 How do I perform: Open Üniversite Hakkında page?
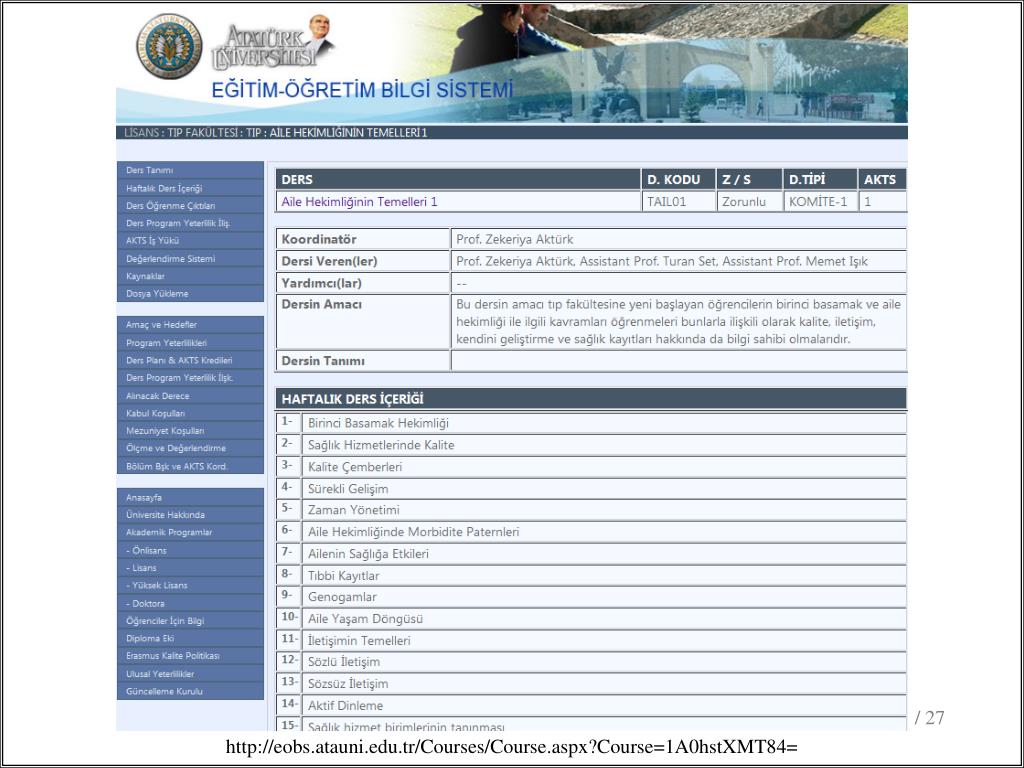tap(190, 515)
